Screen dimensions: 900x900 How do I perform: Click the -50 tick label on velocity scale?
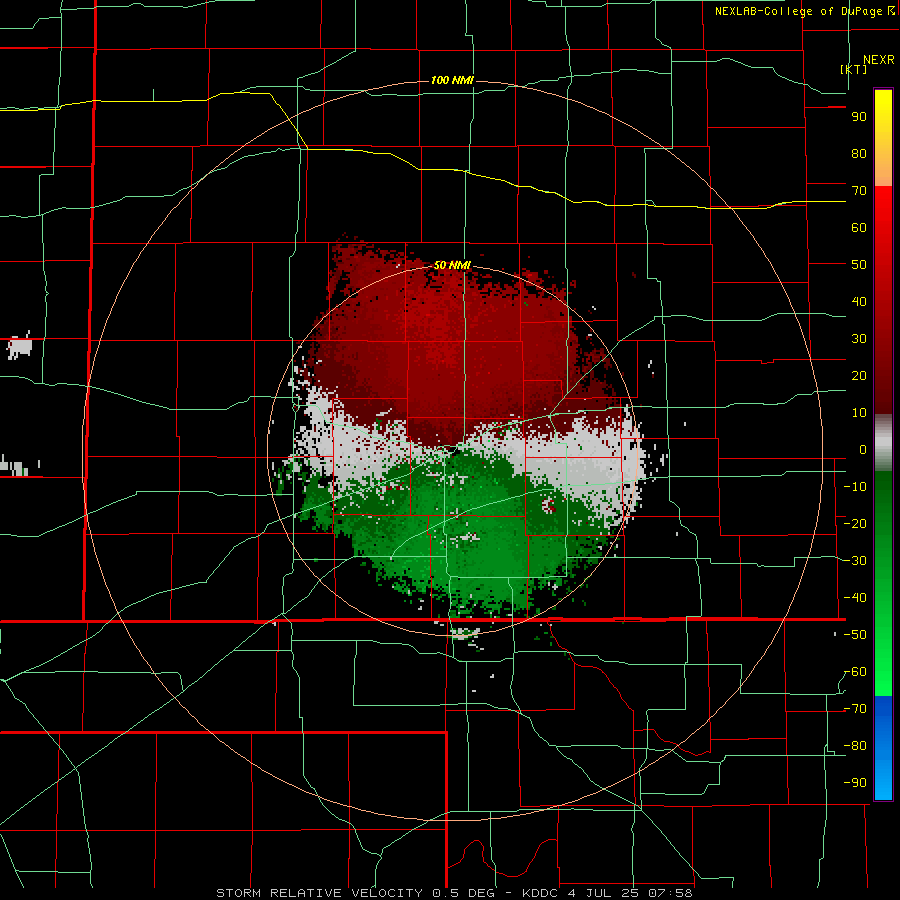pos(855,635)
